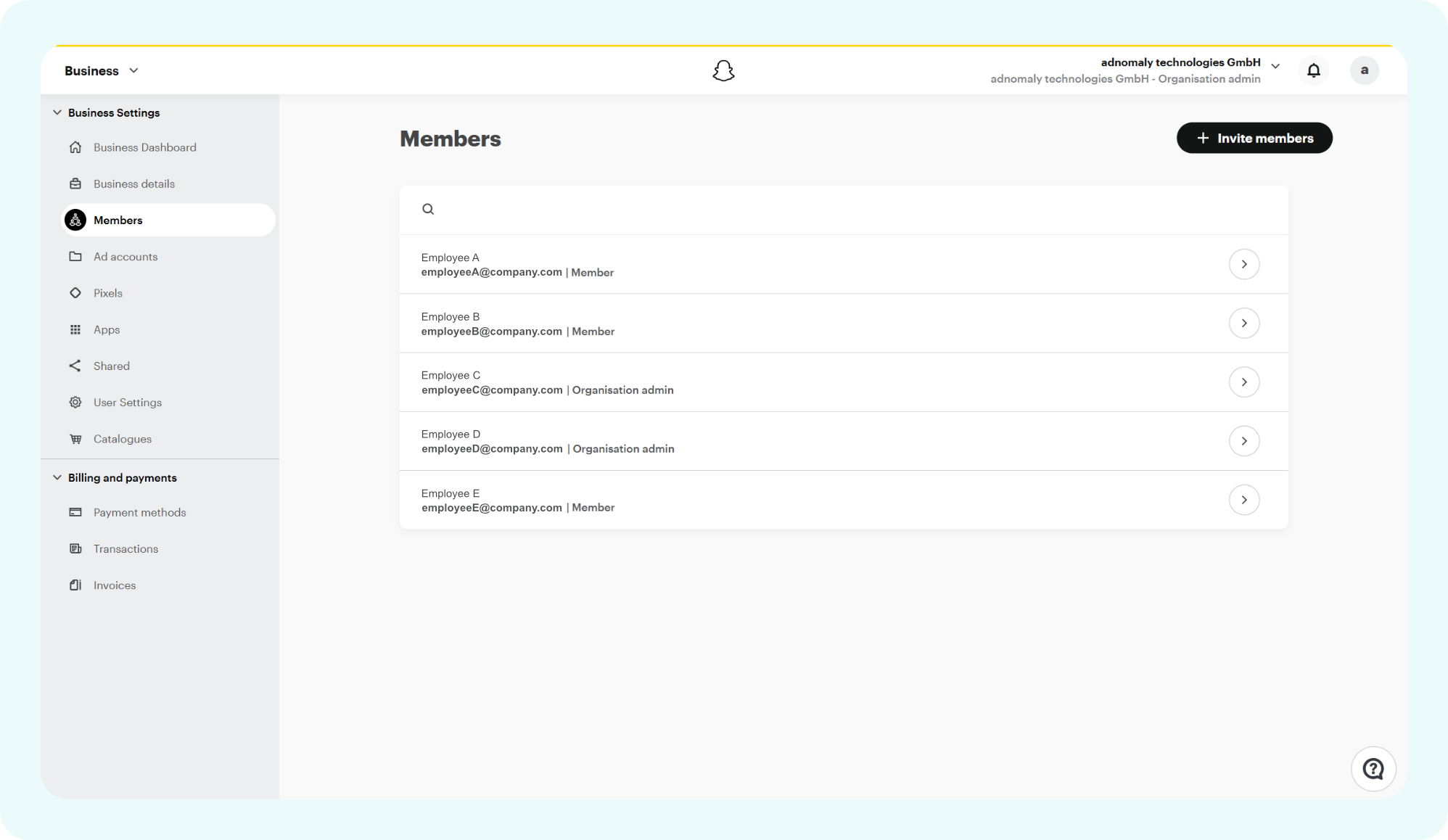
Task: Open Employee E member details arrow
Action: pos(1243,500)
